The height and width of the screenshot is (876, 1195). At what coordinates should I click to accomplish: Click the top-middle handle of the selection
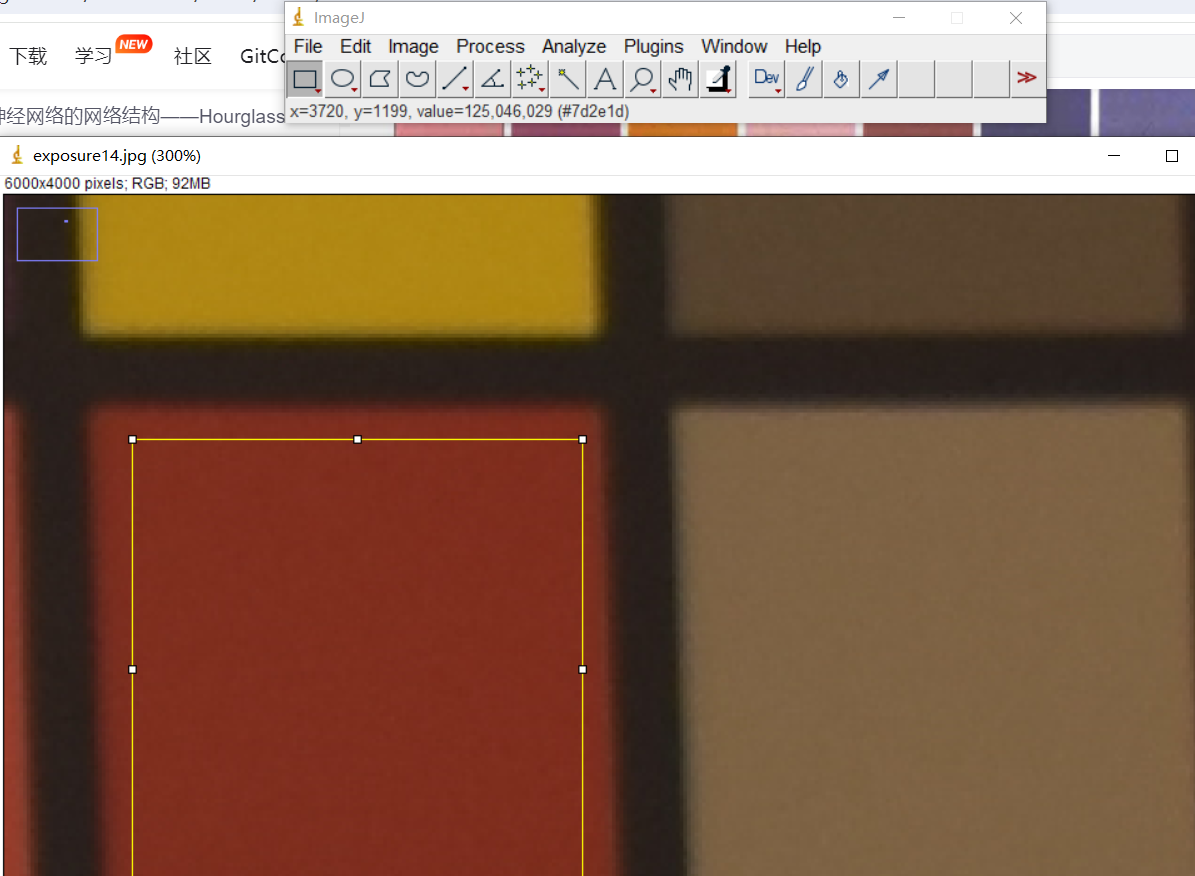point(358,439)
